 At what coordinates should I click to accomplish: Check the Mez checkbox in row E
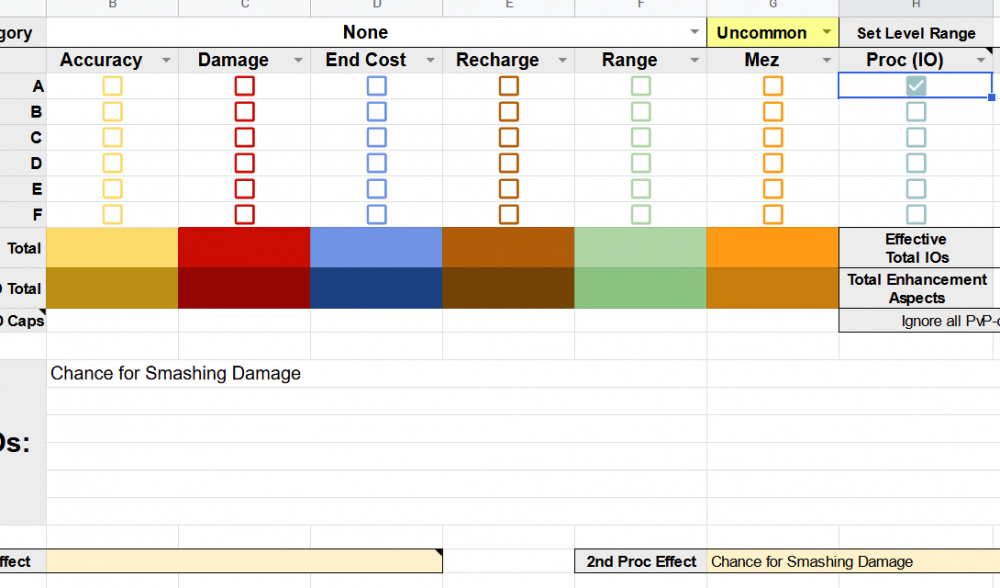pyautogui.click(x=772, y=188)
